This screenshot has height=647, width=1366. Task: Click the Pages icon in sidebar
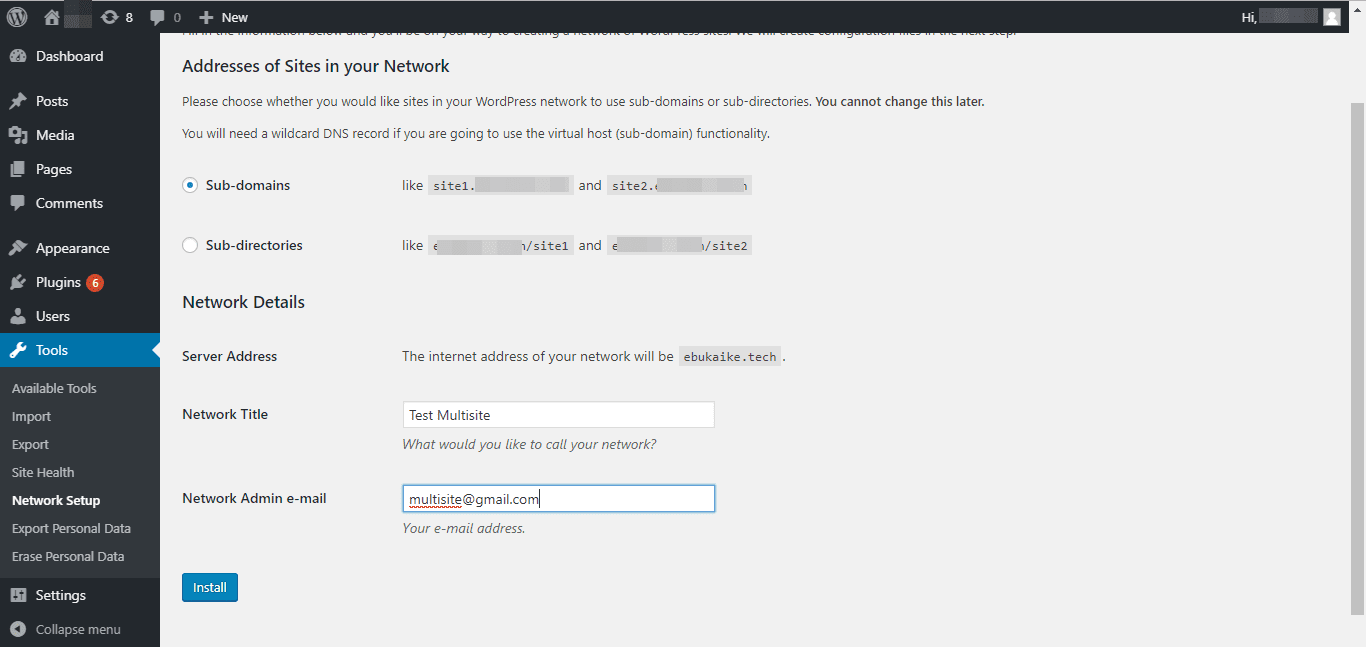point(18,169)
